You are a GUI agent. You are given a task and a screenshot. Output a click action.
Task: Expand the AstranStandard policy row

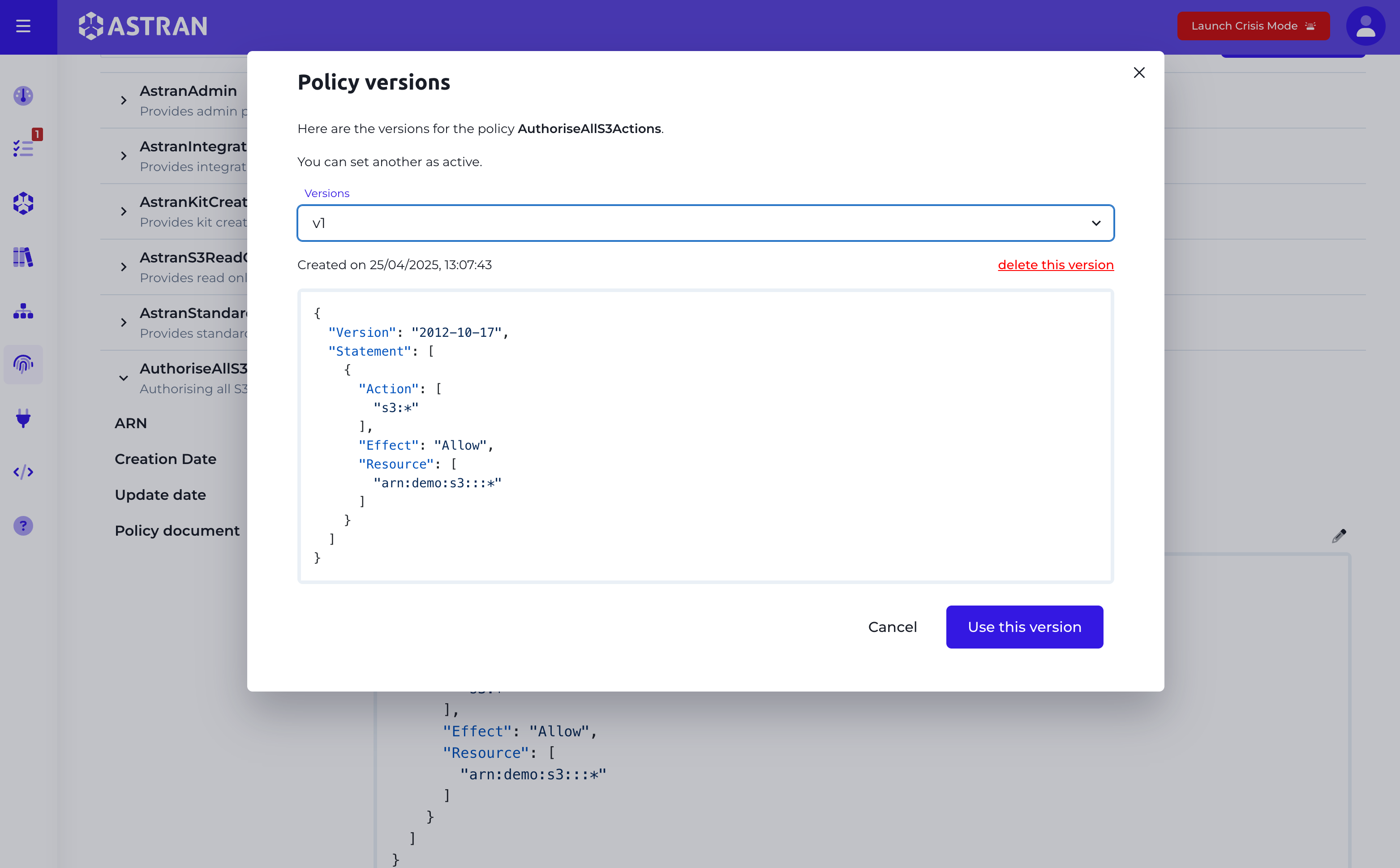click(x=124, y=322)
